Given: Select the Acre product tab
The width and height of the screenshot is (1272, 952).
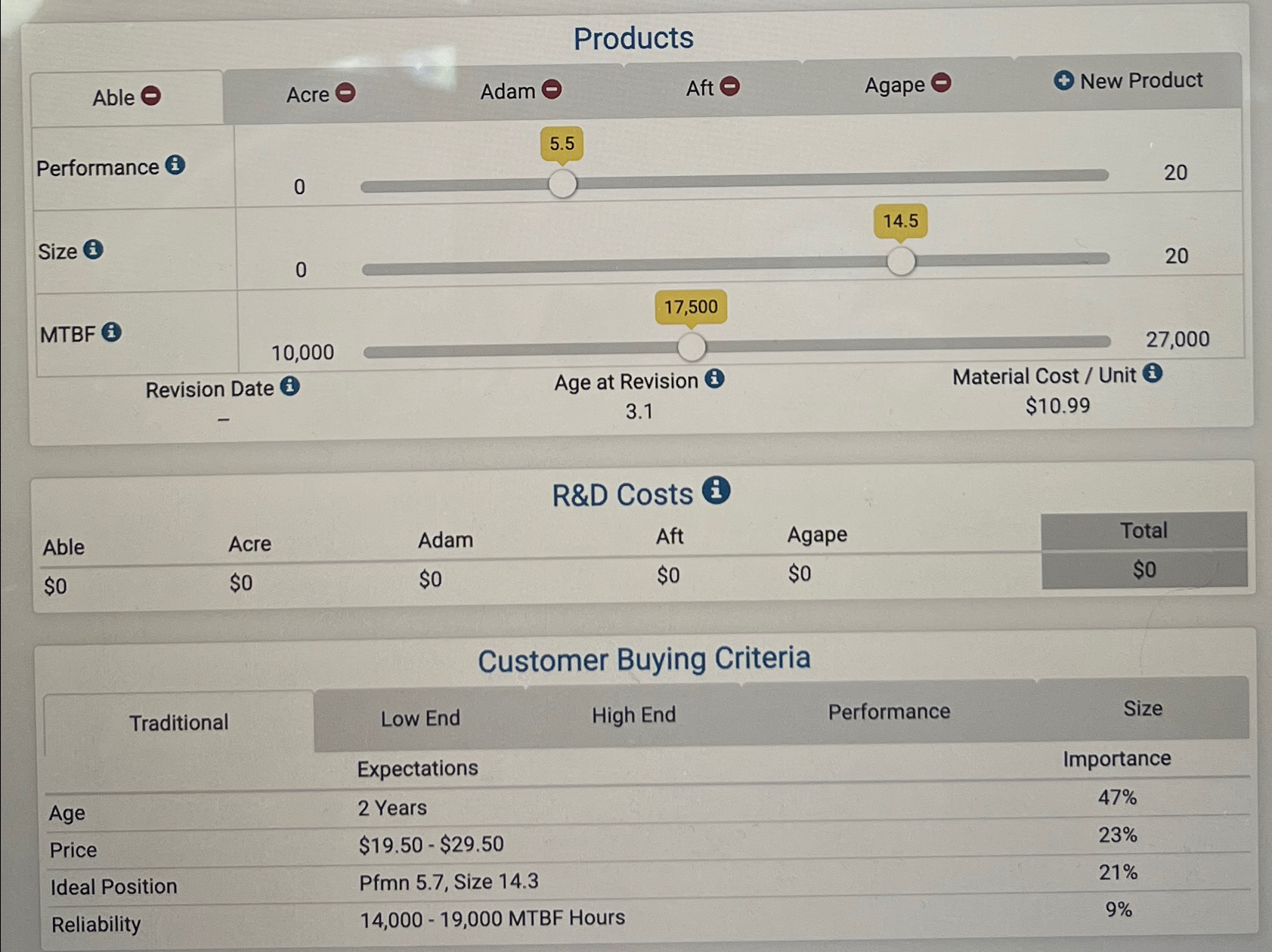Looking at the screenshot, I should pyautogui.click(x=310, y=94).
